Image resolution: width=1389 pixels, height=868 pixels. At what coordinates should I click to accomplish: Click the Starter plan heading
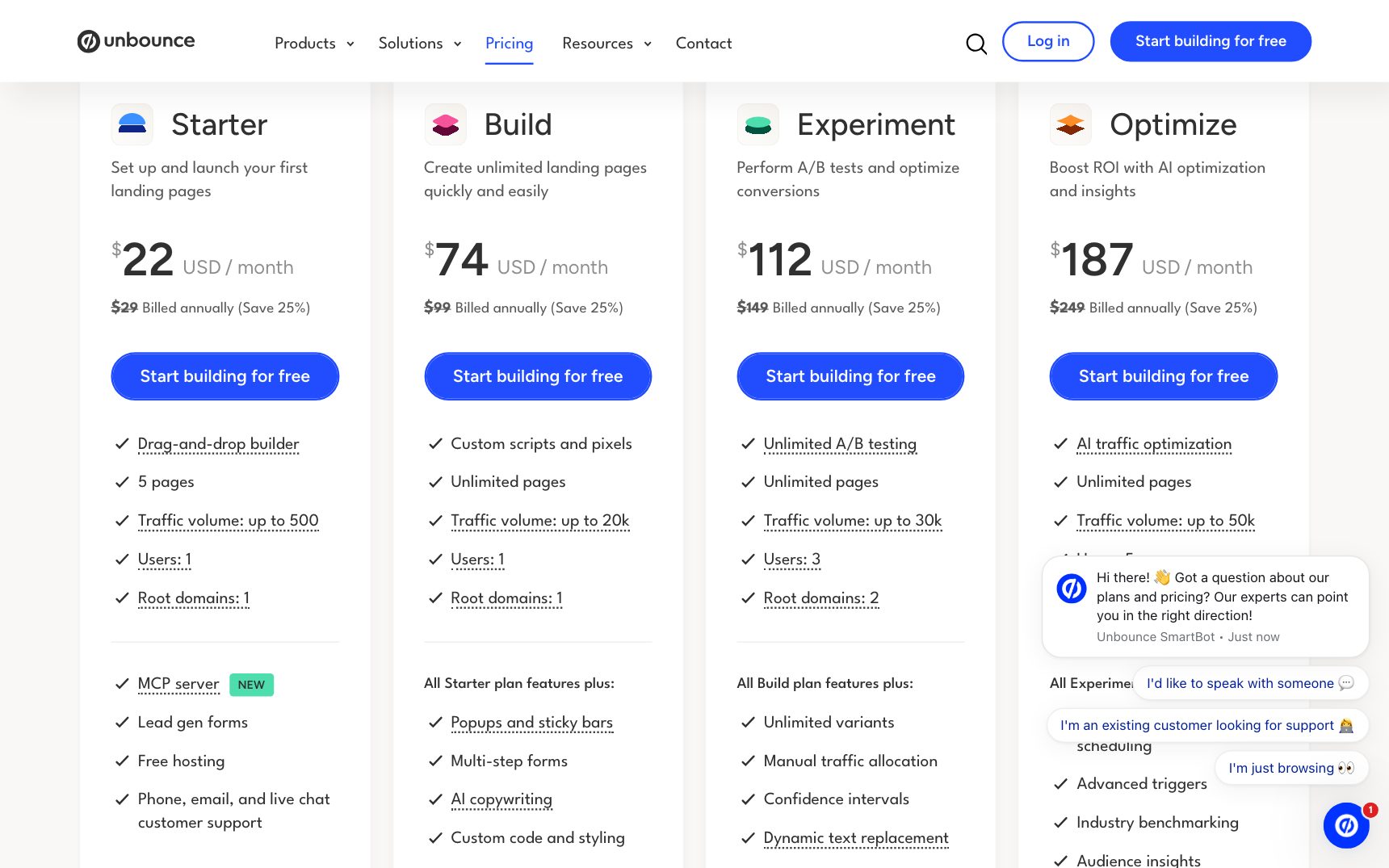point(219,124)
